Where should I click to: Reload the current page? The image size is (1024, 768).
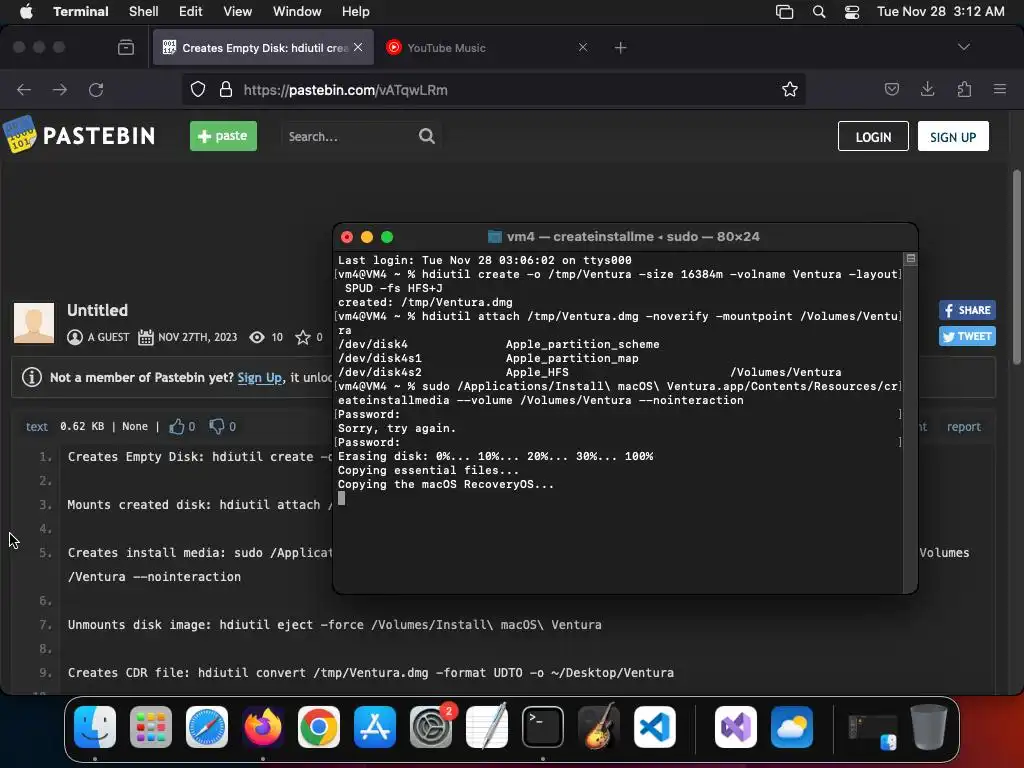coord(96,89)
